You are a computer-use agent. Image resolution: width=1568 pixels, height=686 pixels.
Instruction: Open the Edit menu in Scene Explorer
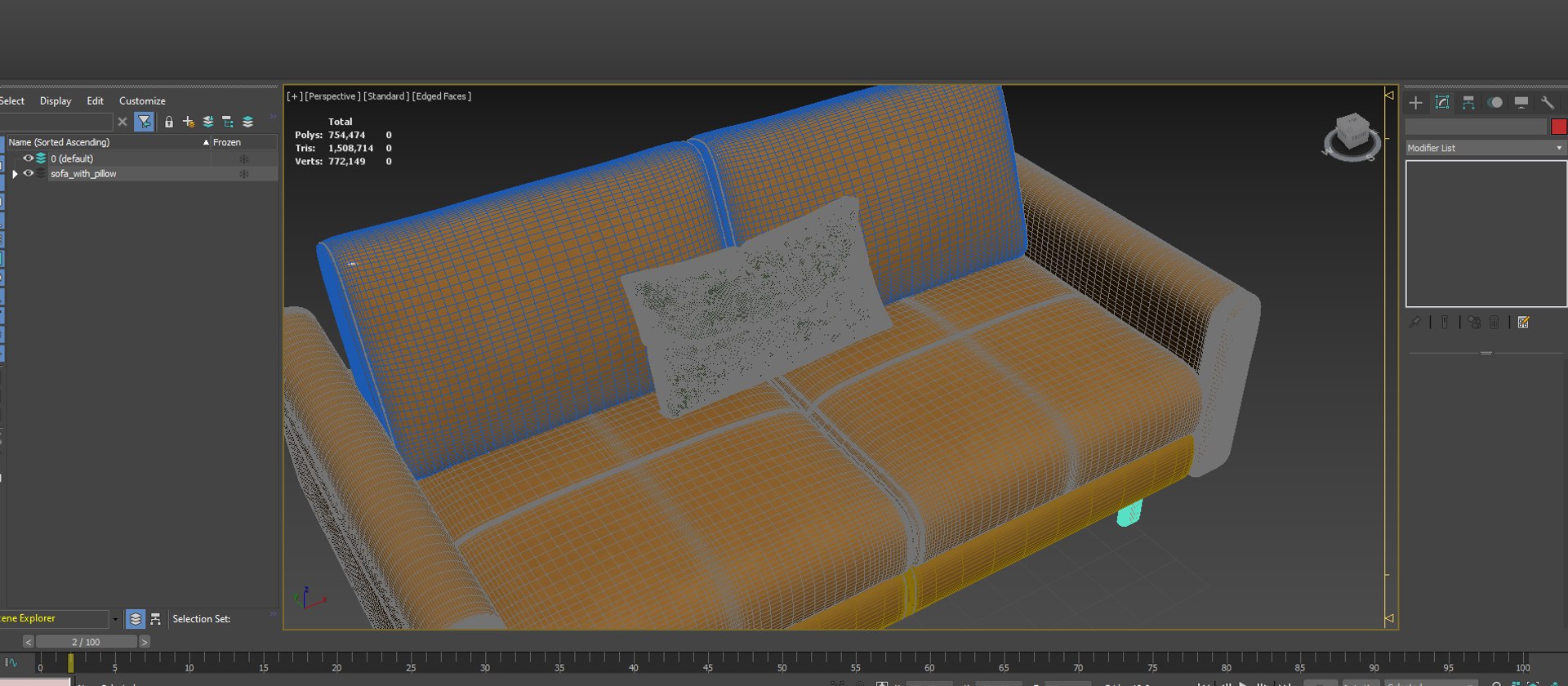96,101
